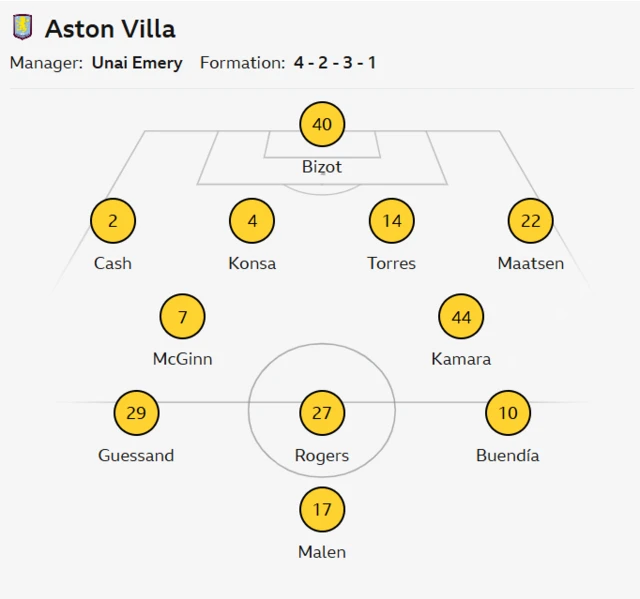Click Cash's number 2 shirt circle
640x599 pixels.
pos(113,222)
